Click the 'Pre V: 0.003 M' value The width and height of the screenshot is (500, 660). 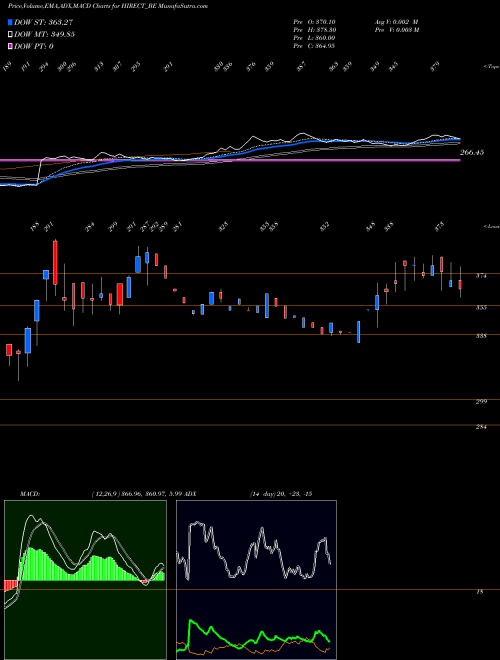point(396,30)
